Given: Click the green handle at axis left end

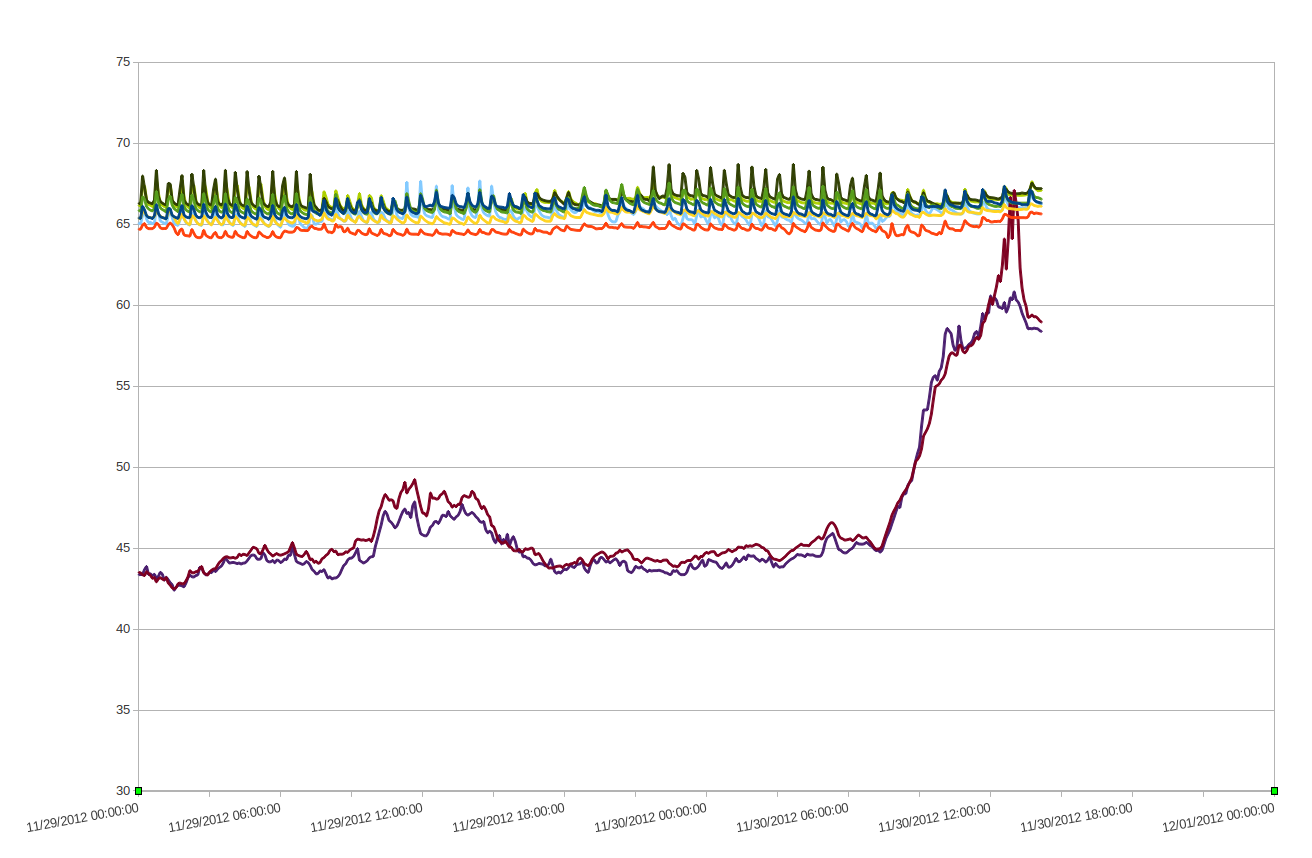Looking at the screenshot, I should (x=139, y=791).
